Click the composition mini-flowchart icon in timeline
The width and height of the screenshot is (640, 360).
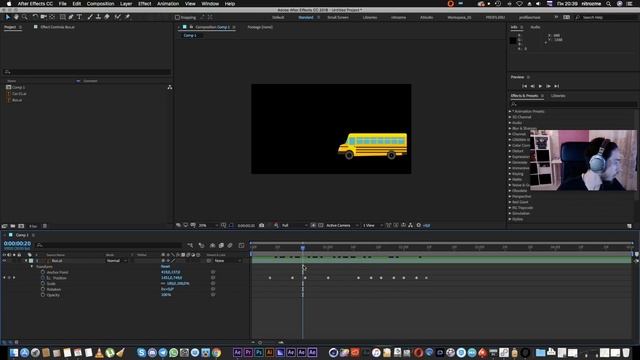(191, 245)
